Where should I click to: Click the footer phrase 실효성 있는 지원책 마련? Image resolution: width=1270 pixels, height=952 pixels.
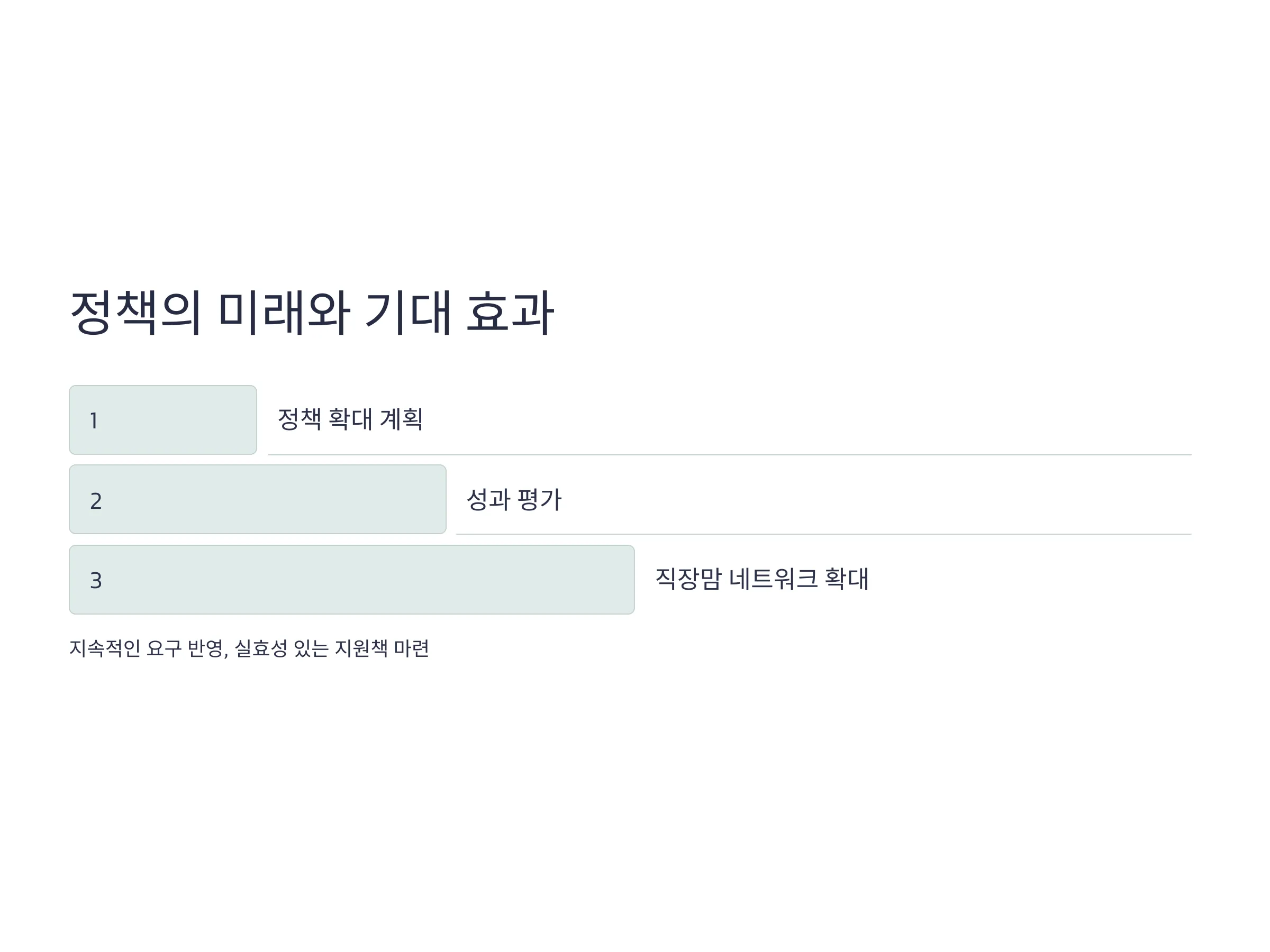point(332,649)
